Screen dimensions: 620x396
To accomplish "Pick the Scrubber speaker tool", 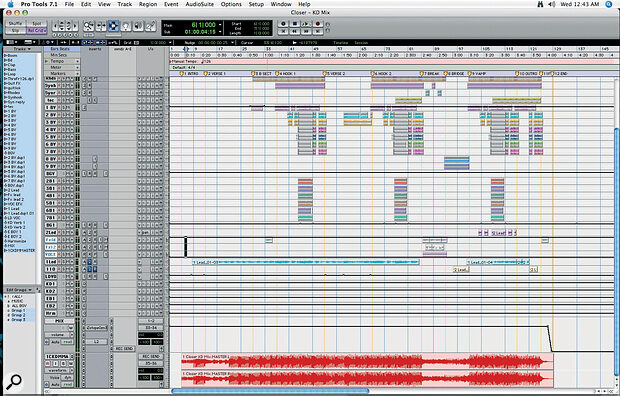I will 138,26.
